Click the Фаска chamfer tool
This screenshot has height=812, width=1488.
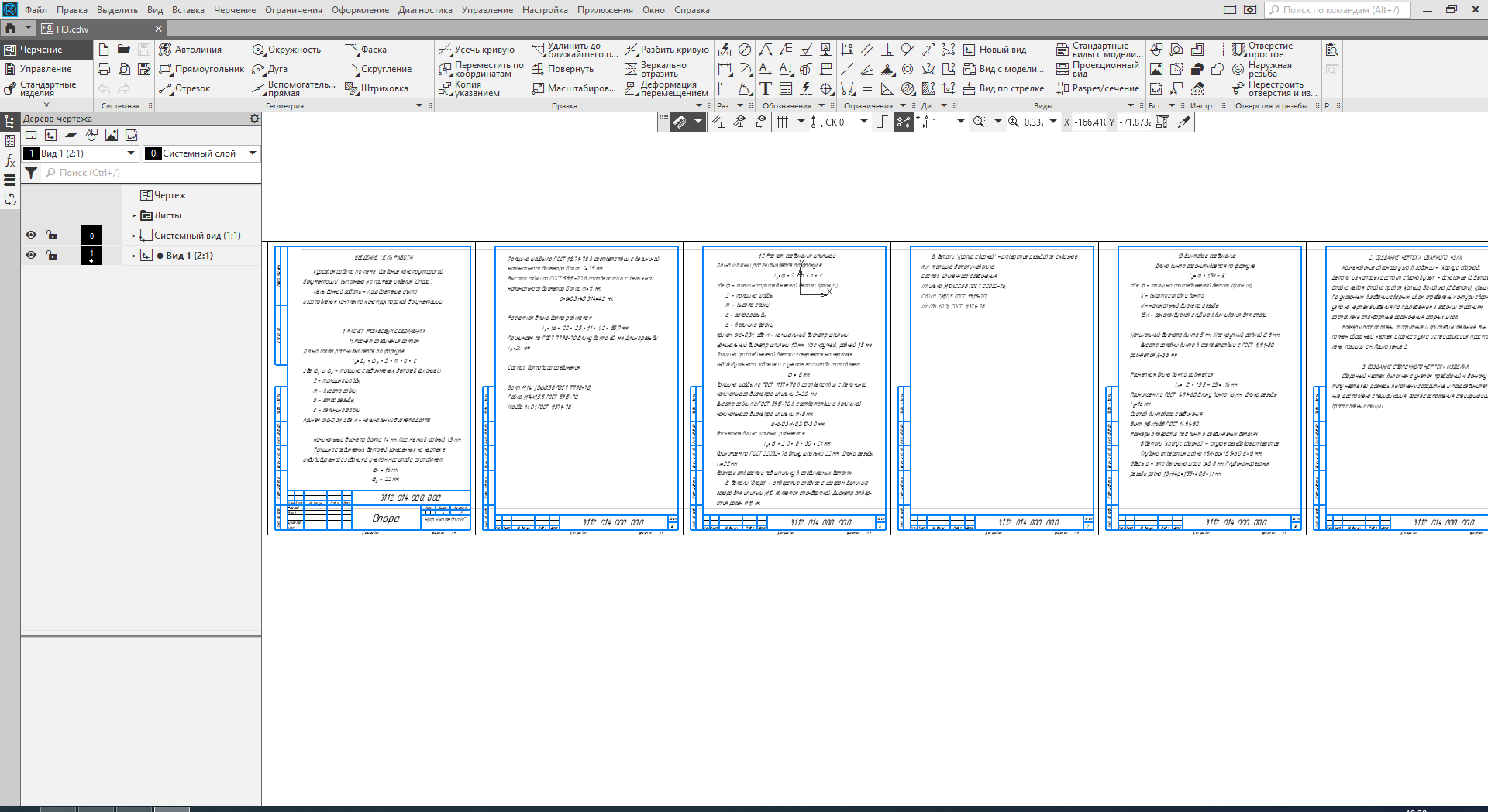pyautogui.click(x=366, y=50)
